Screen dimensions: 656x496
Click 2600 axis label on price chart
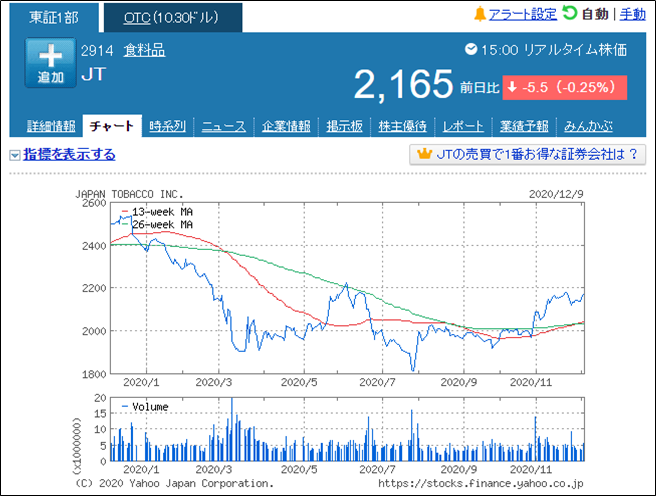click(x=94, y=203)
